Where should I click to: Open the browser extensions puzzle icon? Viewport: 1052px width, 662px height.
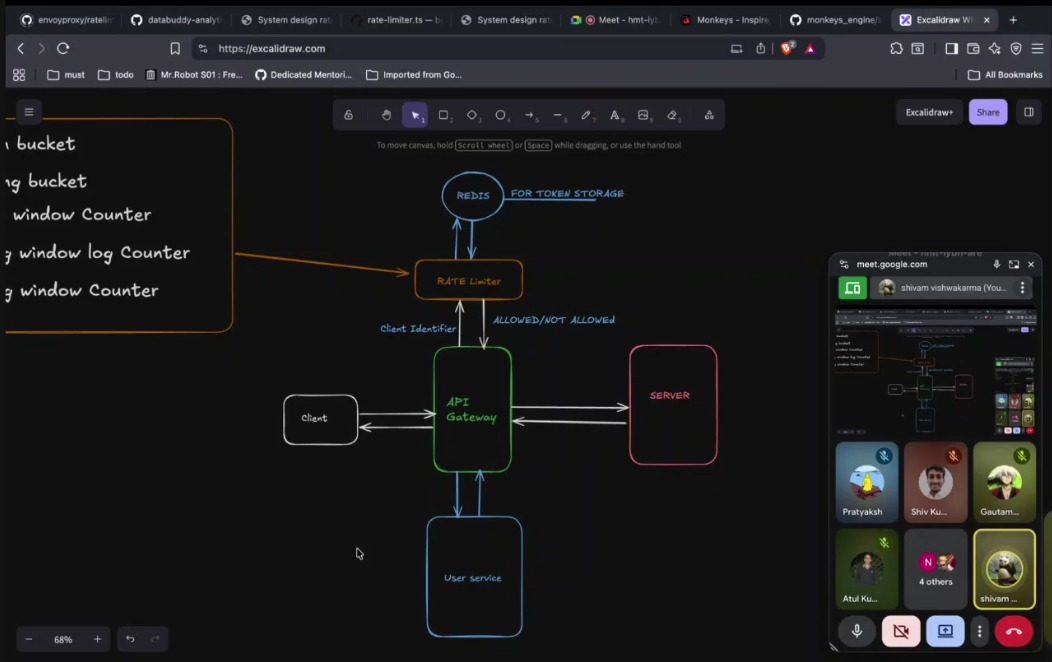[x=896, y=48]
